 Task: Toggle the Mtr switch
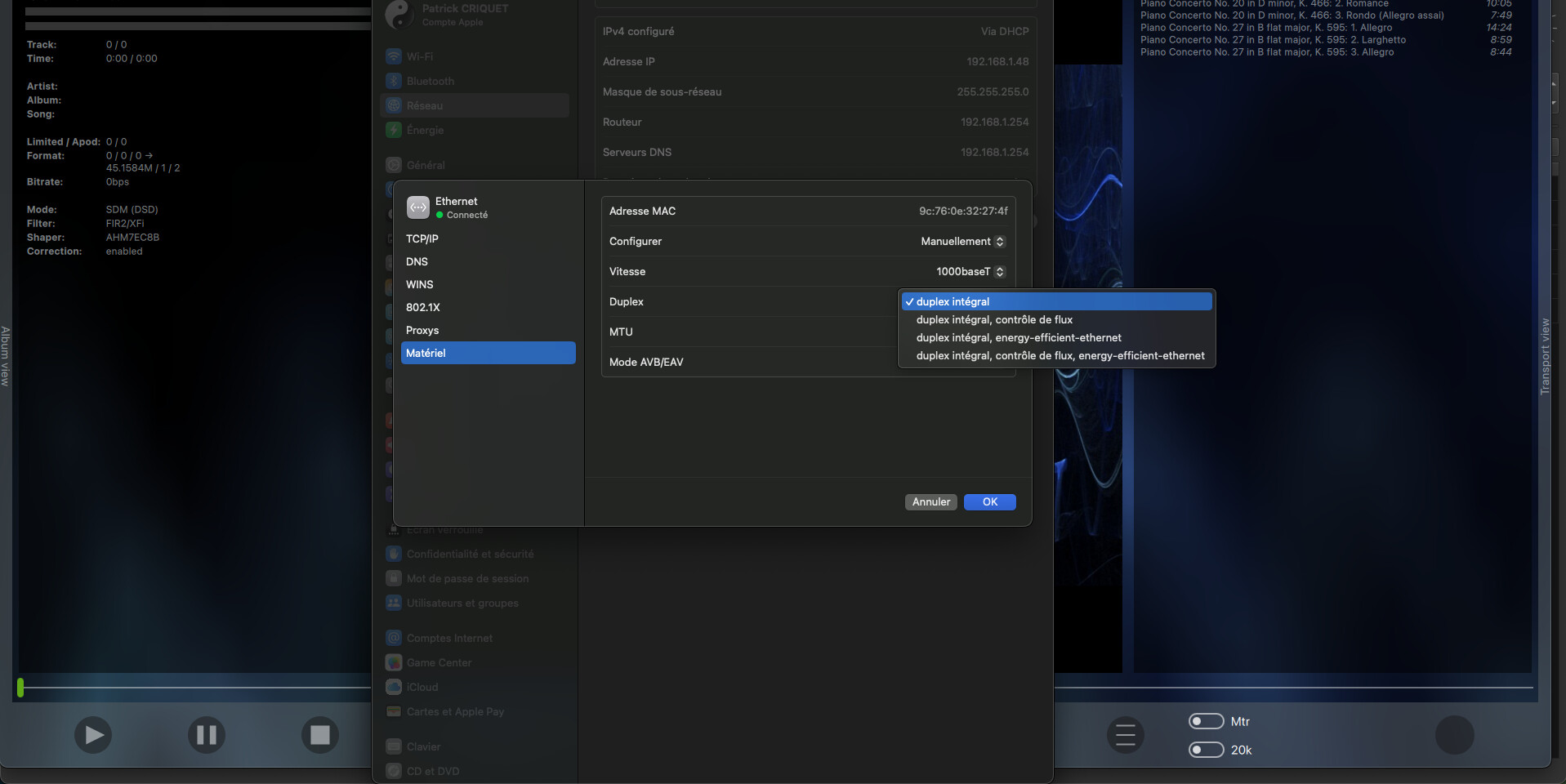(1206, 721)
